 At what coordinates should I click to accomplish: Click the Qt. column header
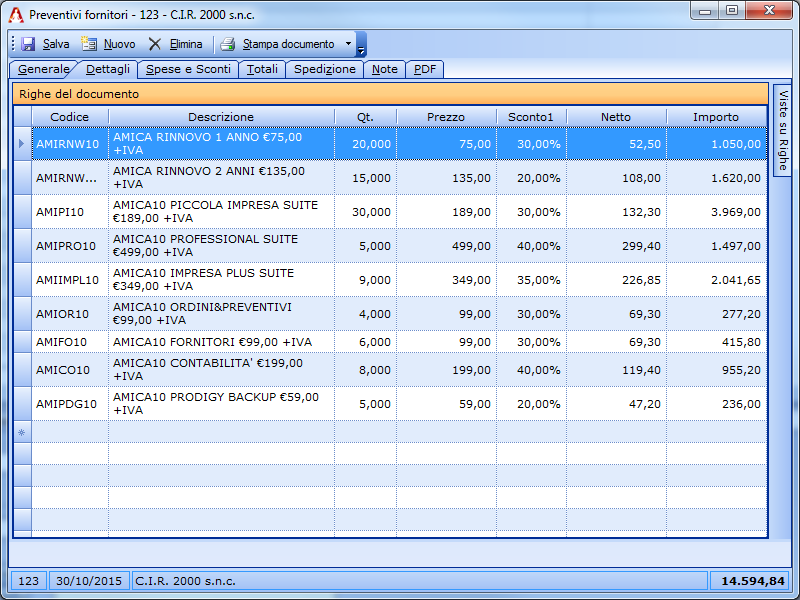click(365, 117)
